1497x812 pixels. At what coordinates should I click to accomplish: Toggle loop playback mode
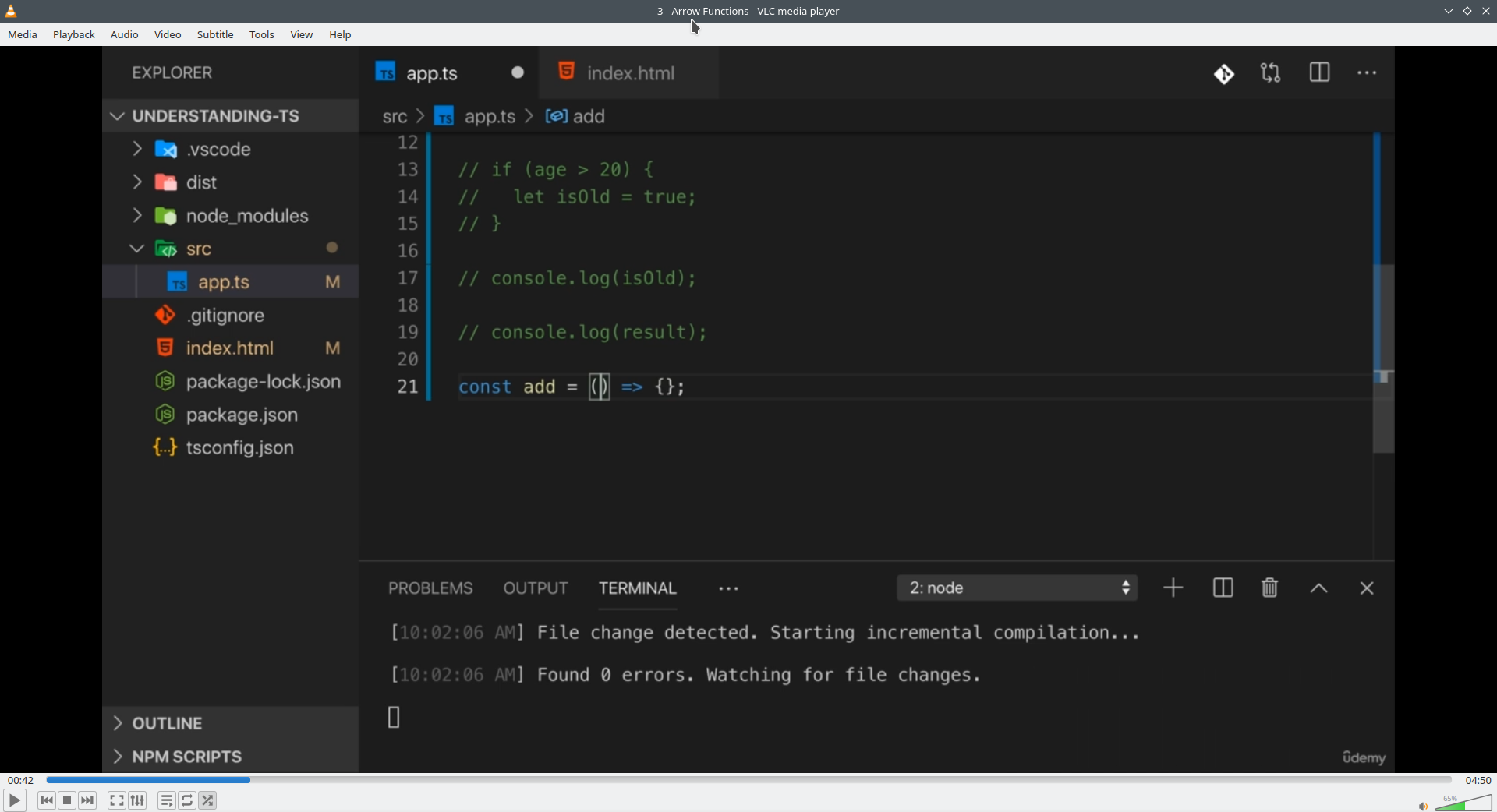(187, 800)
